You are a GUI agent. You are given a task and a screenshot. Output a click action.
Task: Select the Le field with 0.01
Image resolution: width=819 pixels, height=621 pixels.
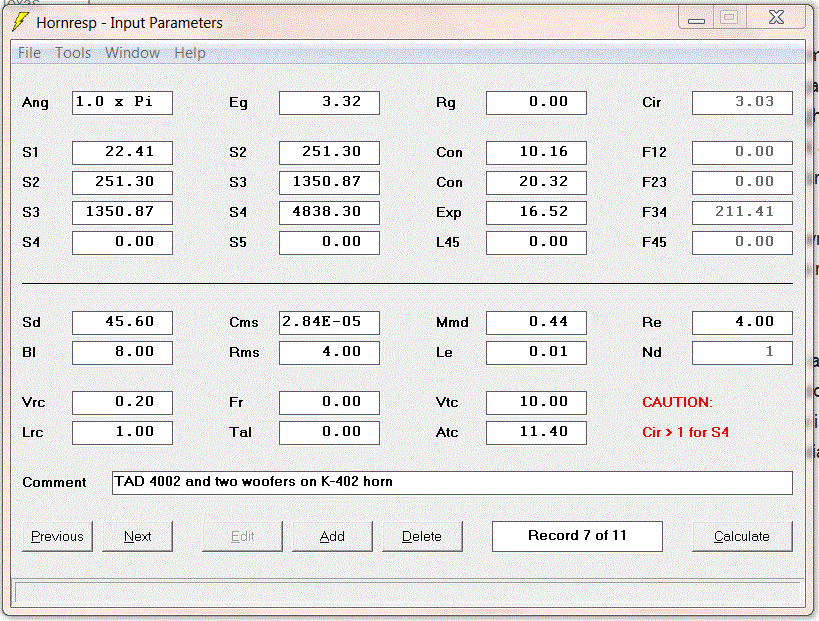[536, 353]
